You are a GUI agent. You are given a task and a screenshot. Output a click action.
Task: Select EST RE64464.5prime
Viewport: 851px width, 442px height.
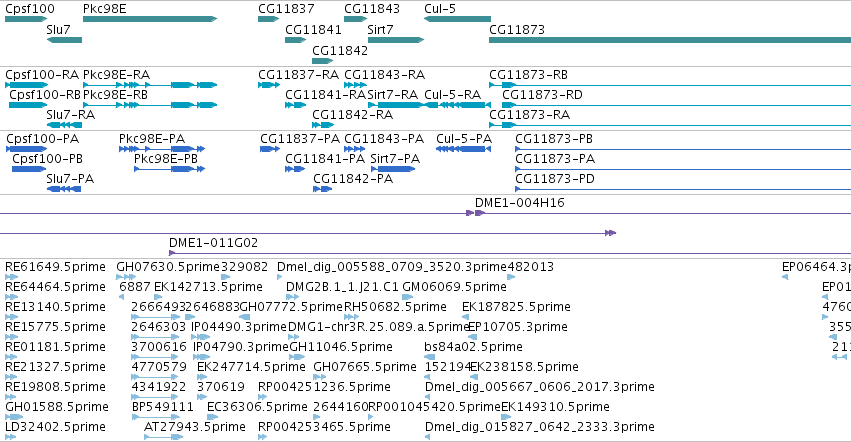(11, 297)
